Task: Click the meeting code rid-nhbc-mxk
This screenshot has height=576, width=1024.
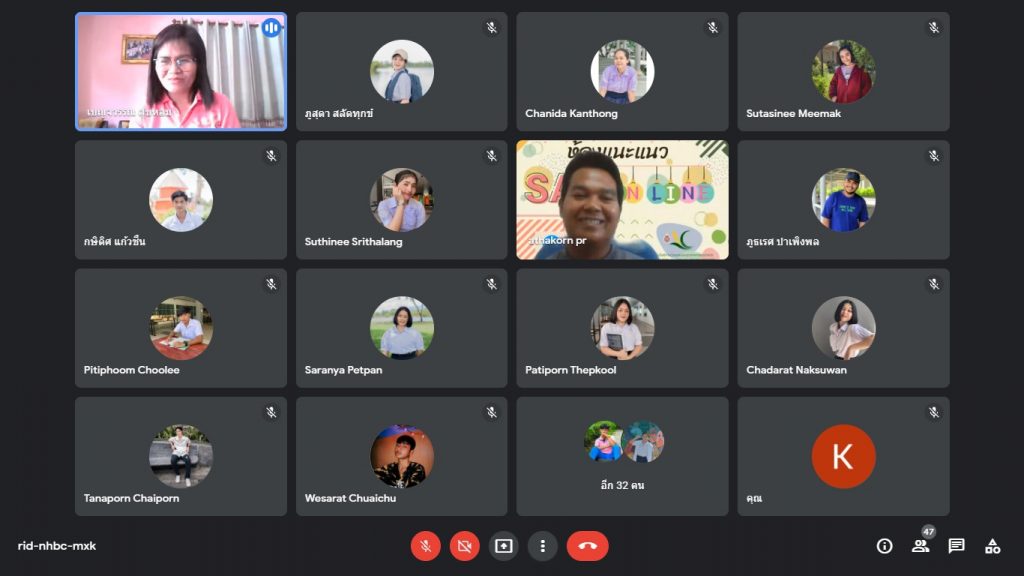Action: 57,546
